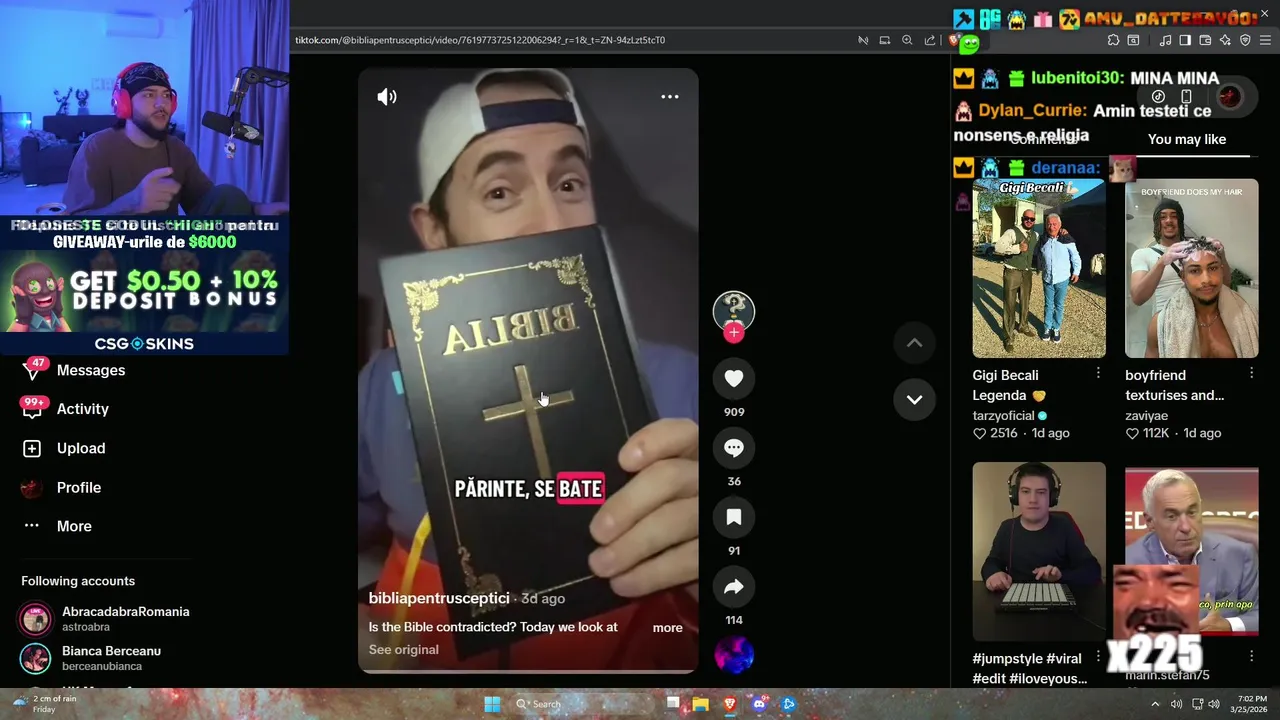The image size is (1280, 720).
Task: Go to previous video with up chevron
Action: [914, 343]
